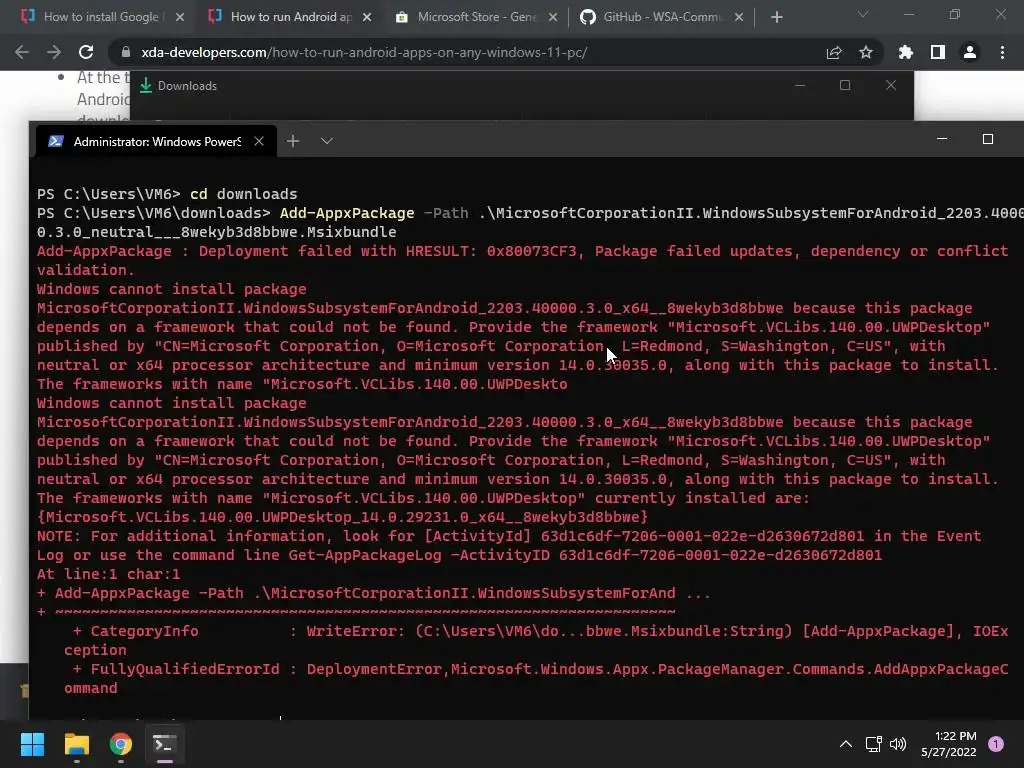This screenshot has height=768, width=1024.
Task: Maximize the Windows Terminal window
Action: click(988, 139)
